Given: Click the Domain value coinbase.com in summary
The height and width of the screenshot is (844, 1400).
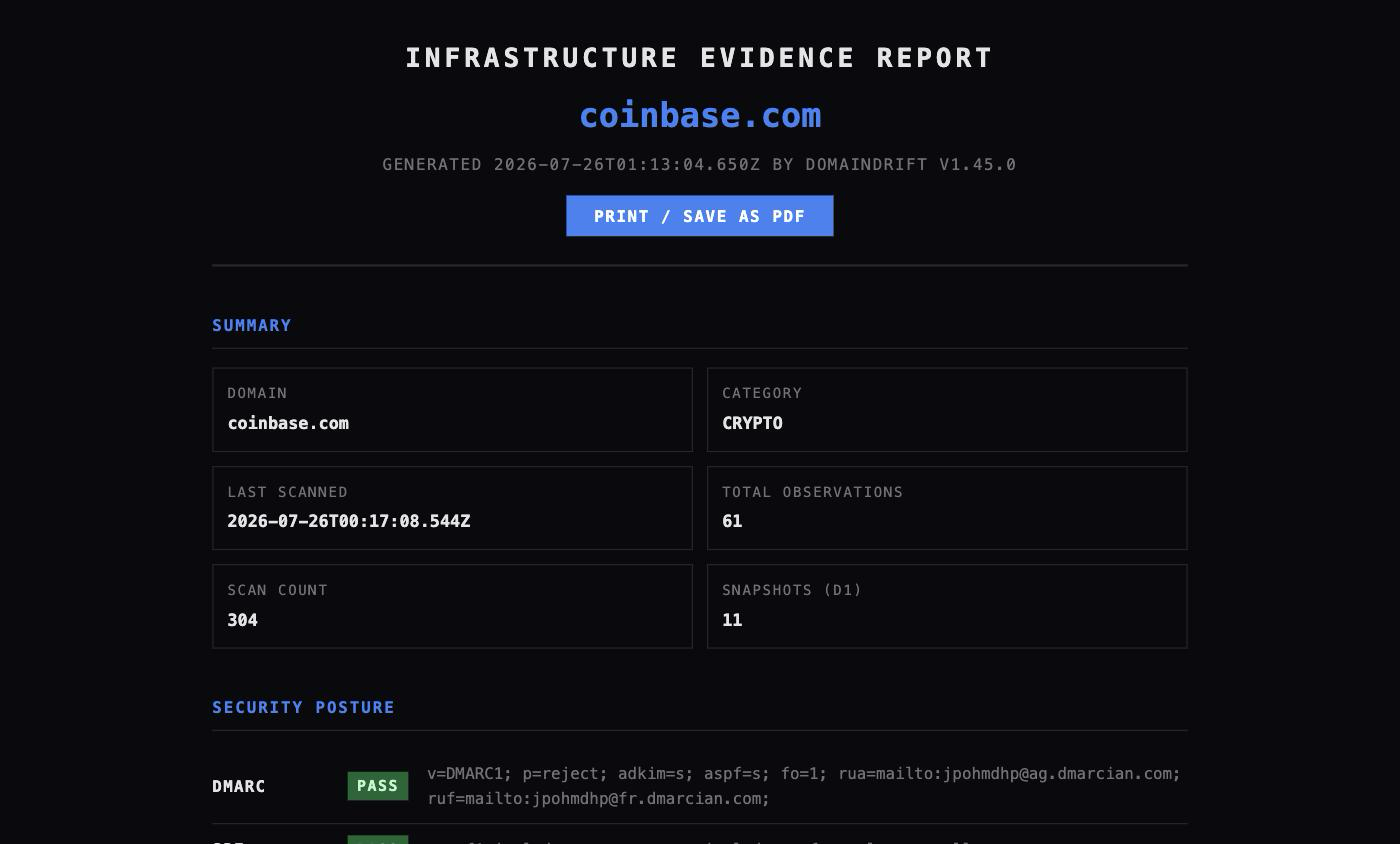Looking at the screenshot, I should point(288,423).
